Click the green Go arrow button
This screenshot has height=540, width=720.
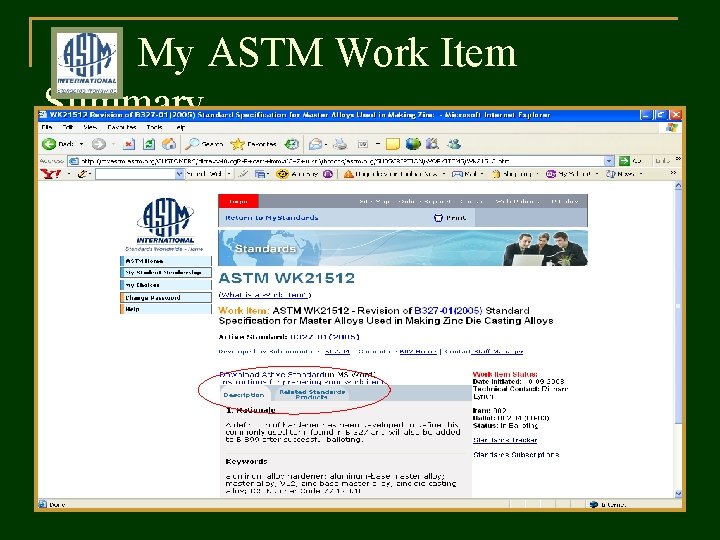624,161
